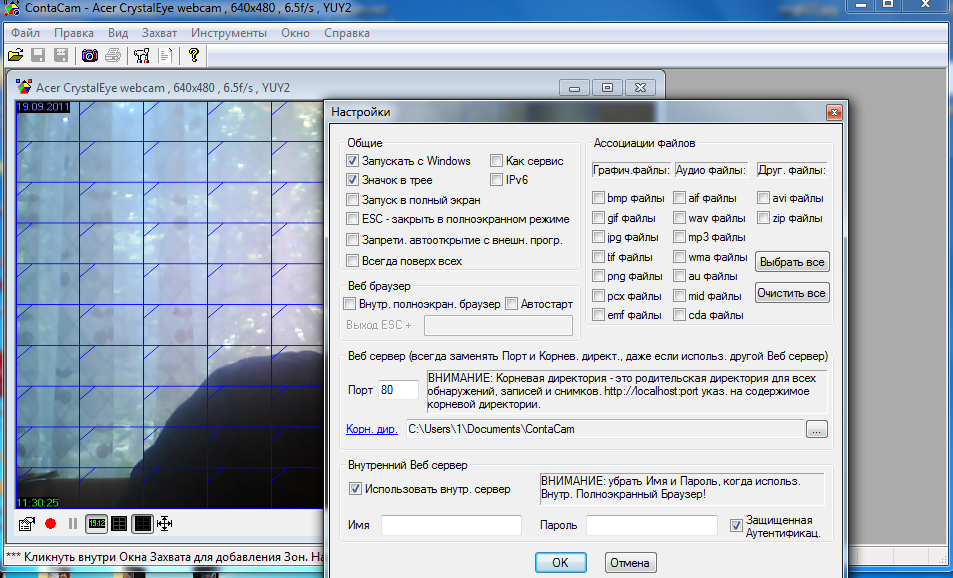The image size is (953, 578).
Task: Uncheck the Запускать с Windows checkbox
Action: 352,161
